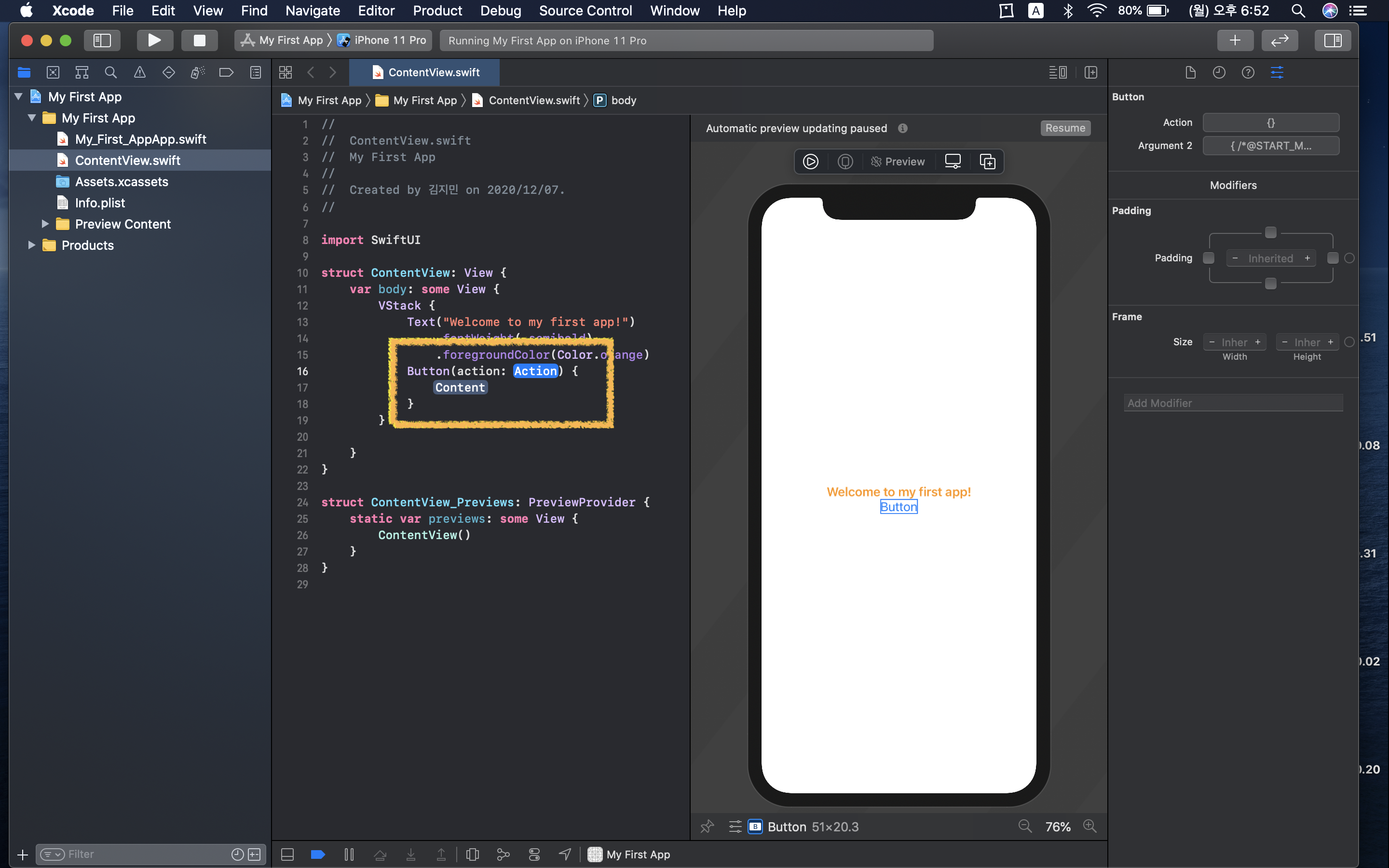
Task: Open the Debug menu
Action: [501, 10]
